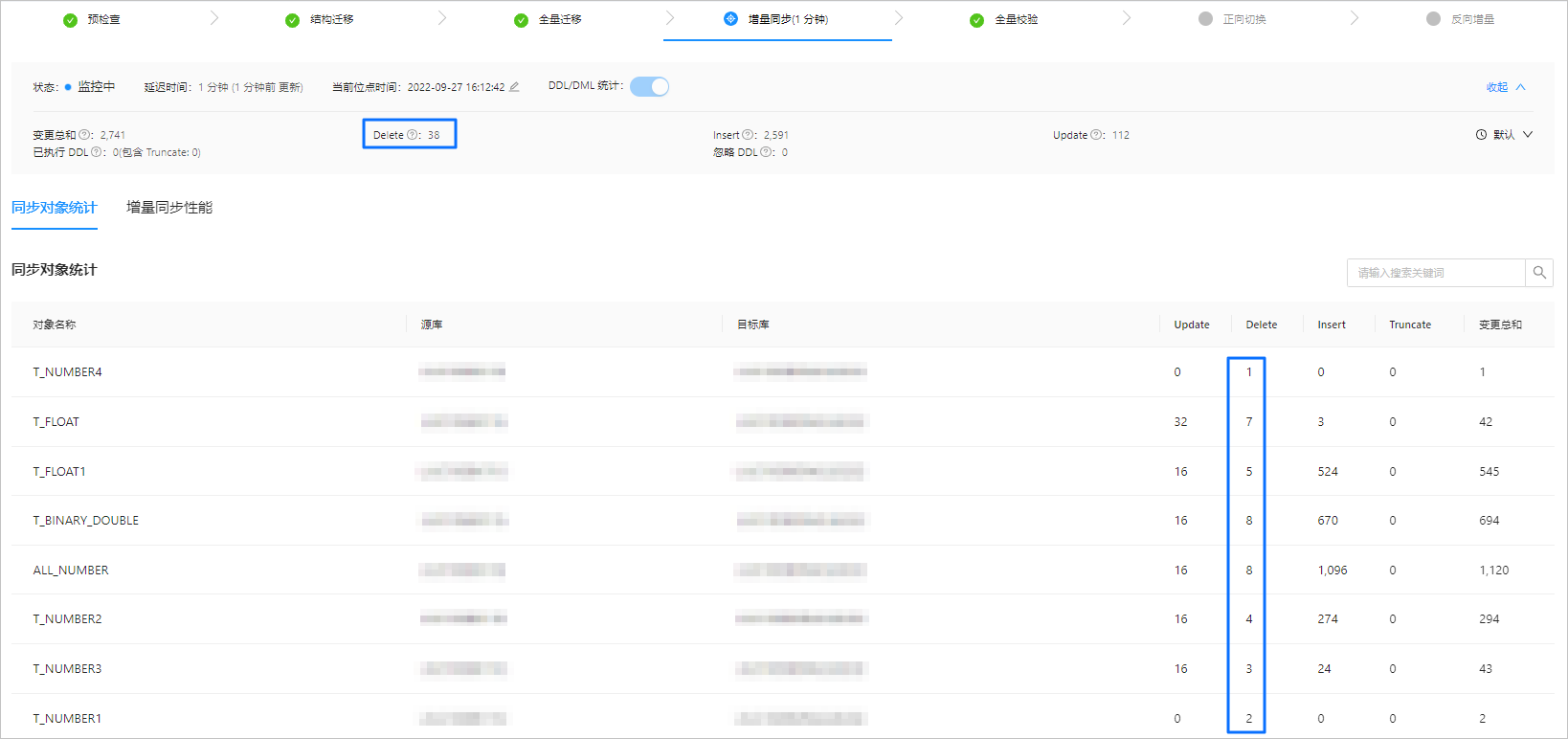Click help icon next to 变更总和
Screen dimensions: 1568x739
point(84,135)
